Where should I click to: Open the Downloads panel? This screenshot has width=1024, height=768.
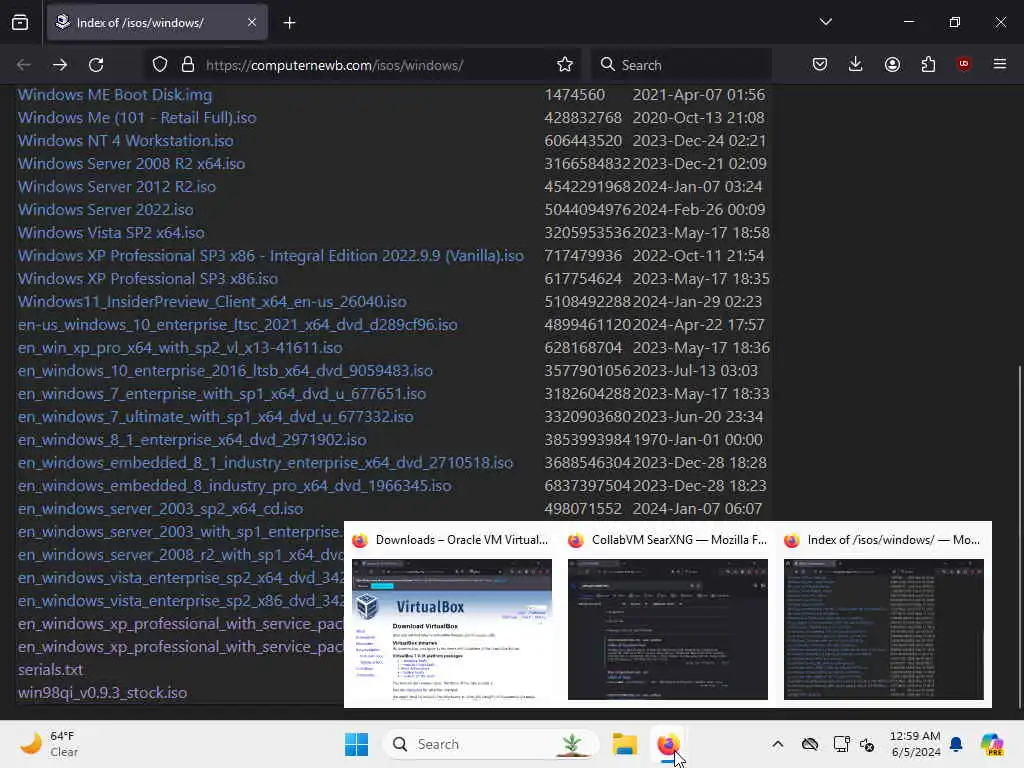pyautogui.click(x=856, y=64)
